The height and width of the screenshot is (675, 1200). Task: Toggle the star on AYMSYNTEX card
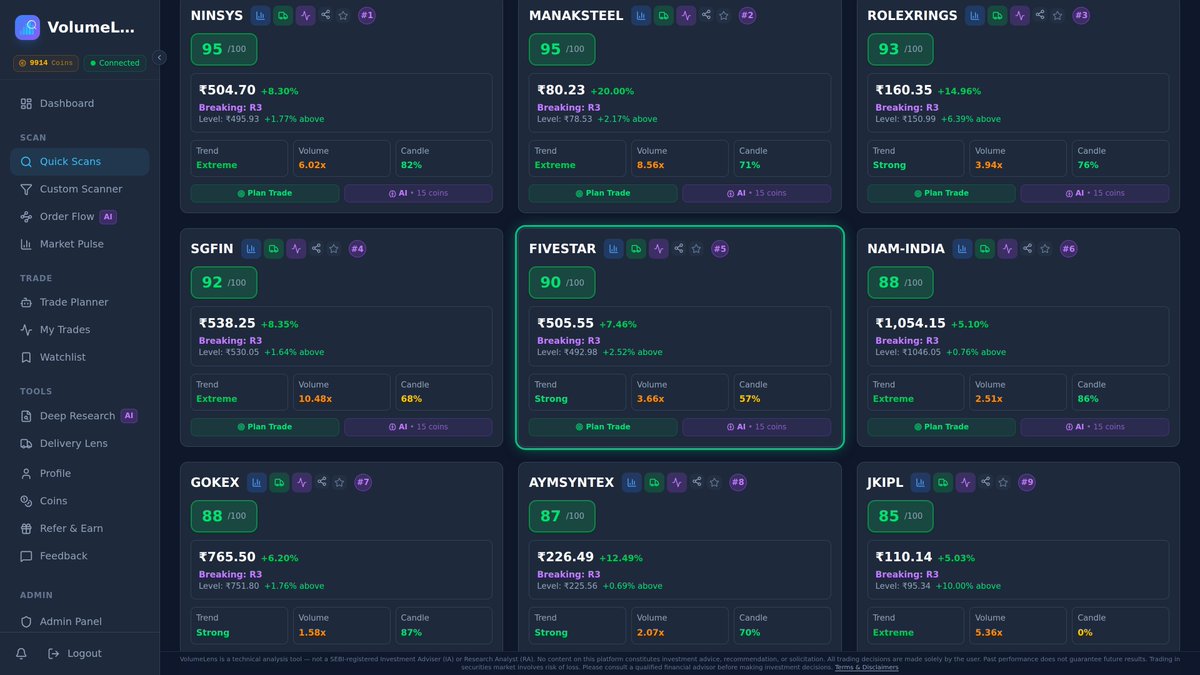714,482
